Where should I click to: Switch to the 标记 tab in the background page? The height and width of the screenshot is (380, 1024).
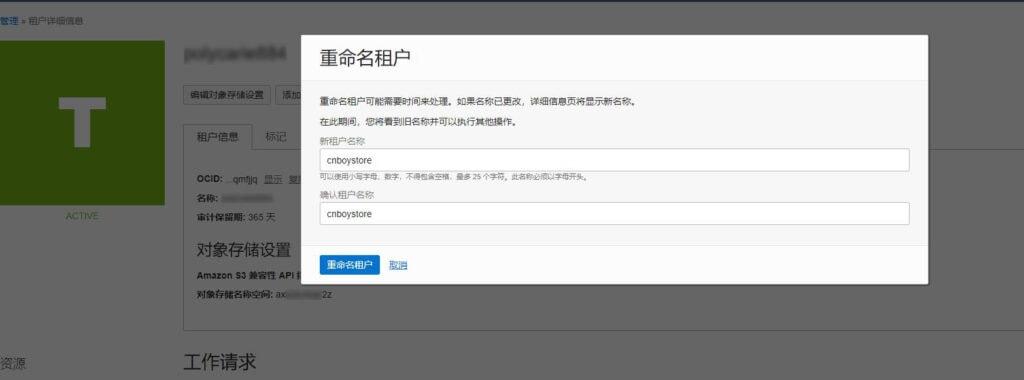tap(276, 137)
